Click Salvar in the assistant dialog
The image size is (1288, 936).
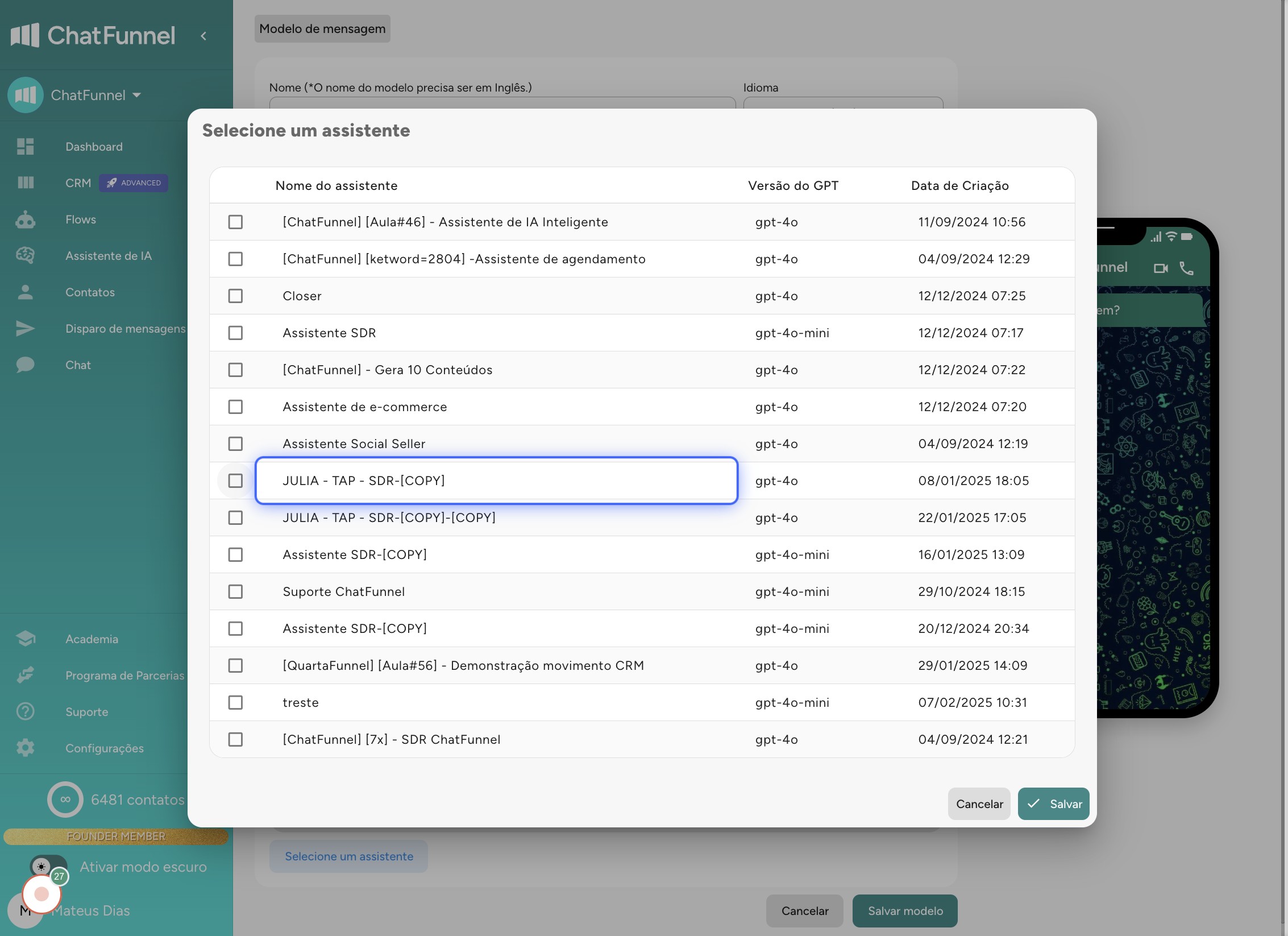pyautogui.click(x=1053, y=804)
